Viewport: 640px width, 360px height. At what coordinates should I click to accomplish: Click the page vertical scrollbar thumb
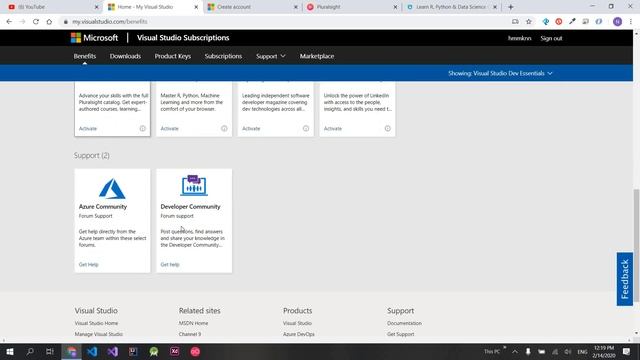point(636,246)
